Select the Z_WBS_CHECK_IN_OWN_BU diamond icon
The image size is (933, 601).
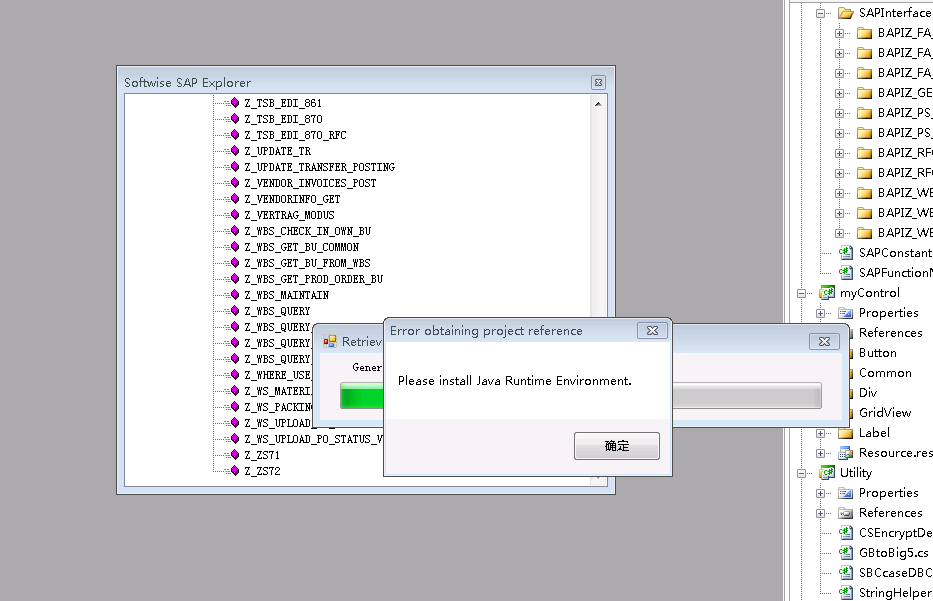235,231
